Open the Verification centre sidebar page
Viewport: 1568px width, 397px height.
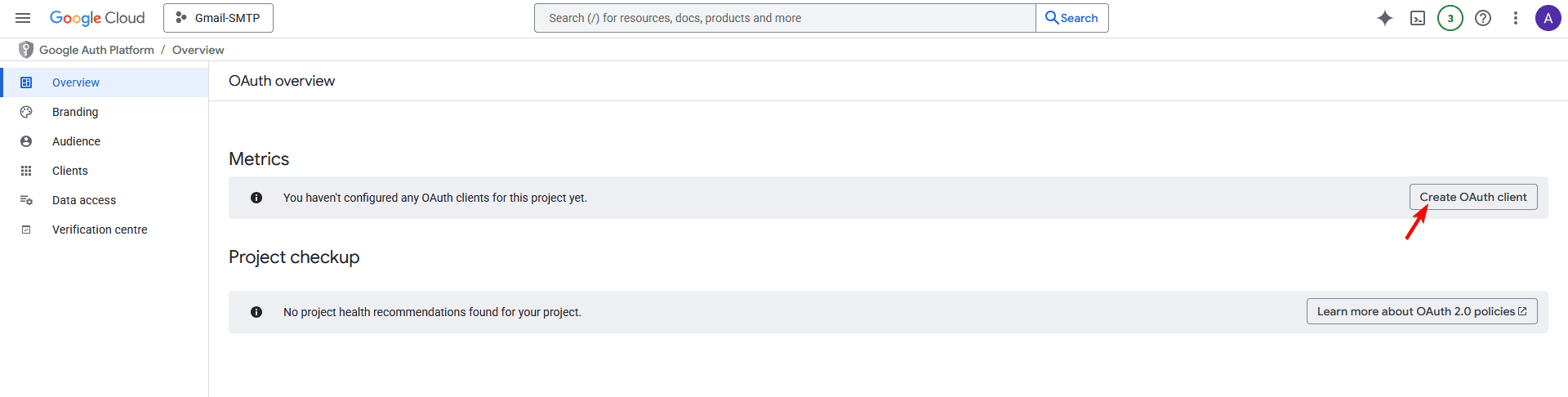(x=105, y=230)
